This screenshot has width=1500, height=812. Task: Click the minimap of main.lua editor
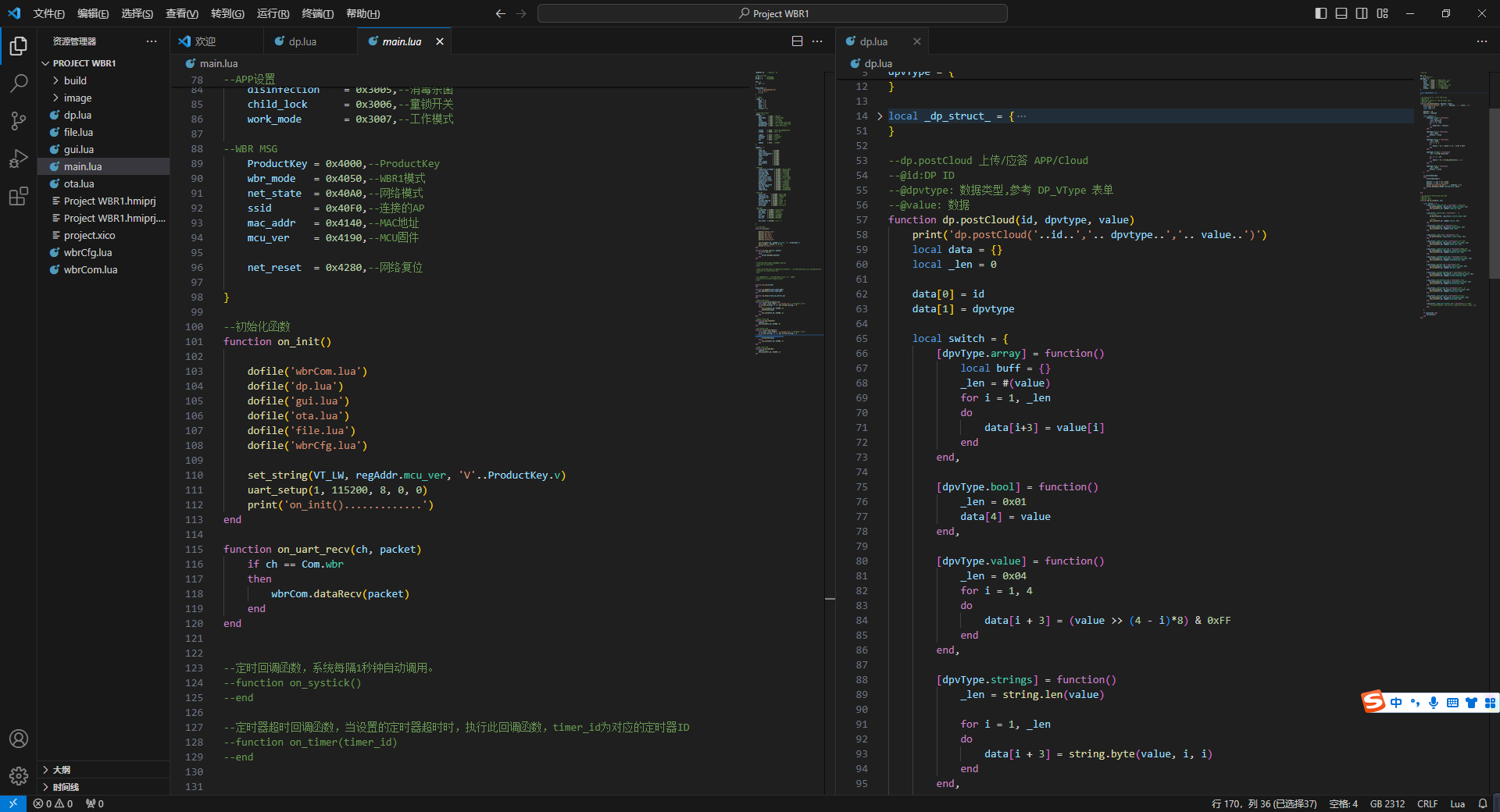(789, 212)
